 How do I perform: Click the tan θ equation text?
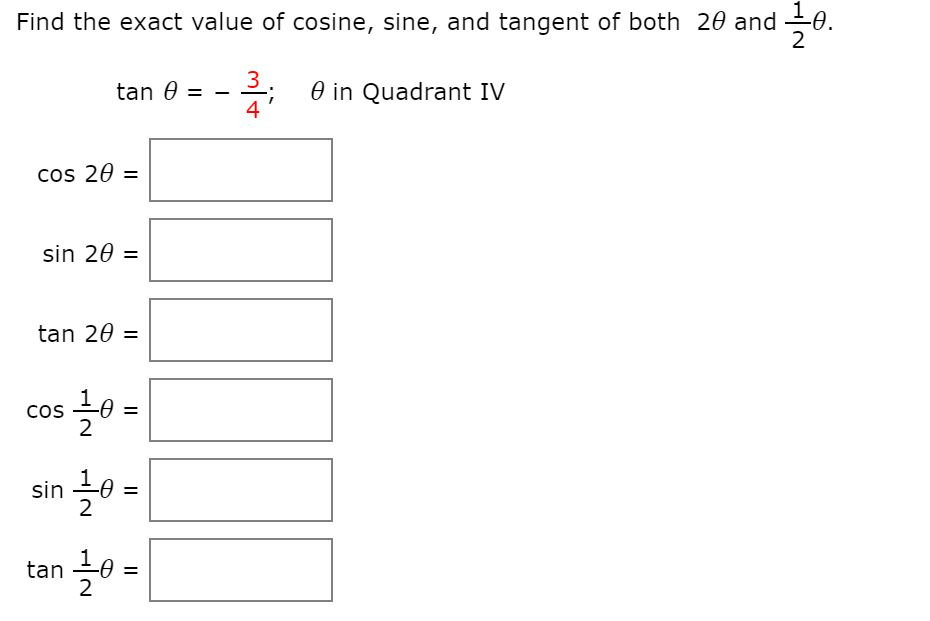(158, 92)
